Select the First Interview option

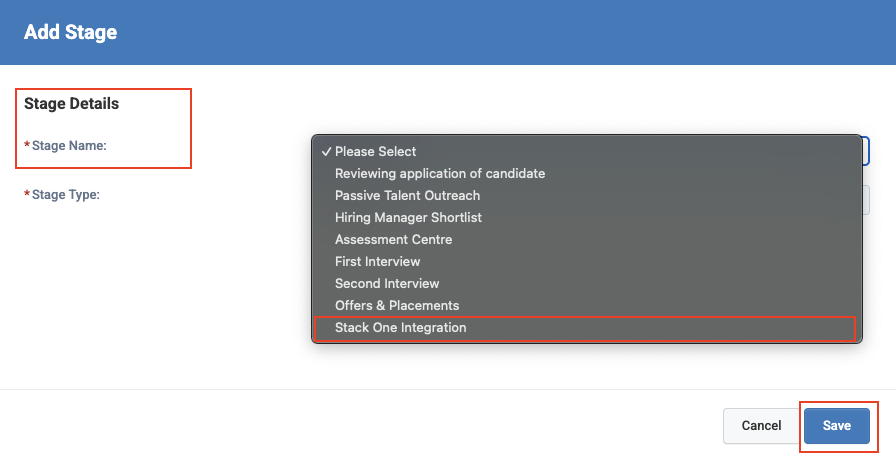[377, 262]
